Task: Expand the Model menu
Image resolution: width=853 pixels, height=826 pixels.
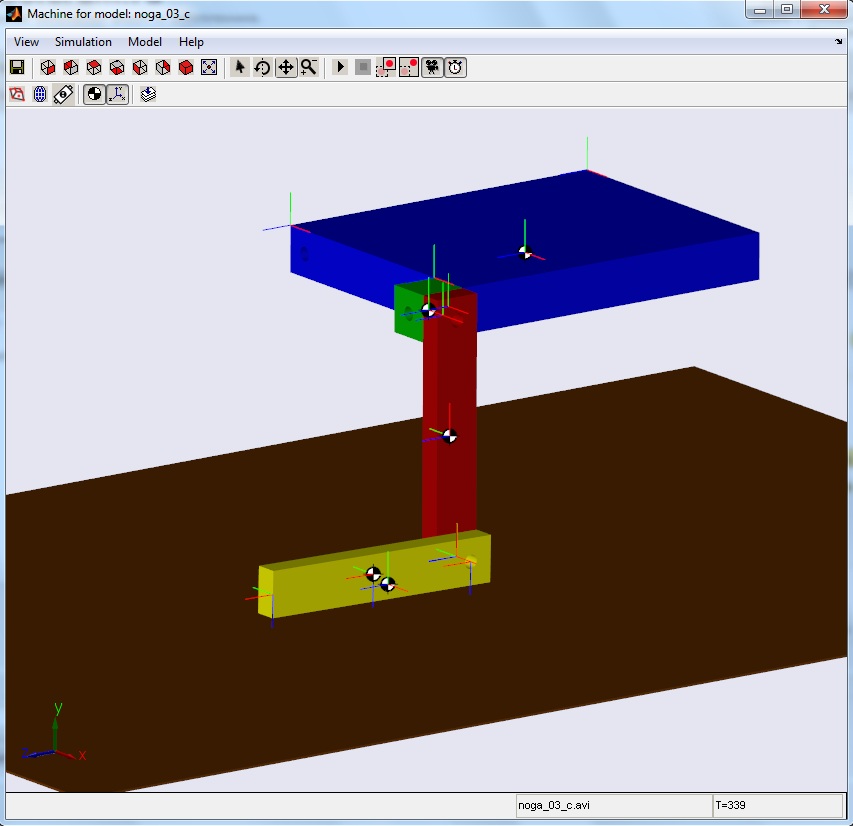Action: click(145, 42)
